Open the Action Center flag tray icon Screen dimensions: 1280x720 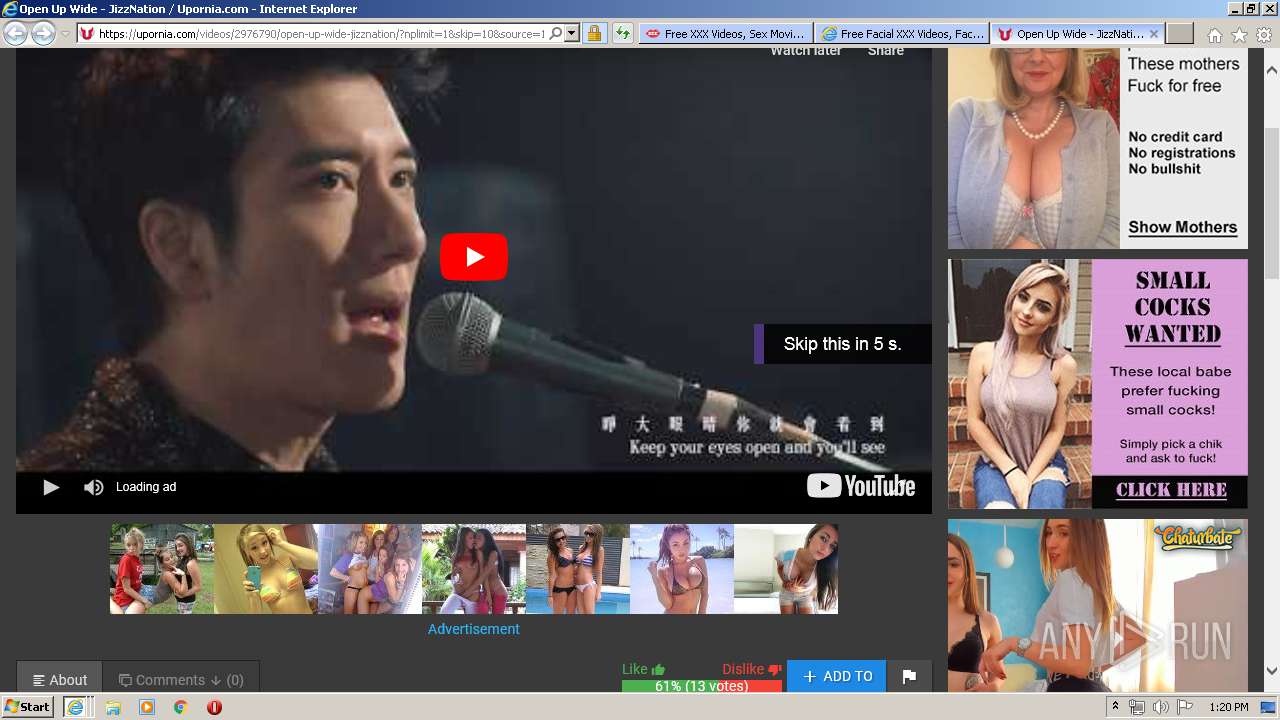pos(1184,707)
